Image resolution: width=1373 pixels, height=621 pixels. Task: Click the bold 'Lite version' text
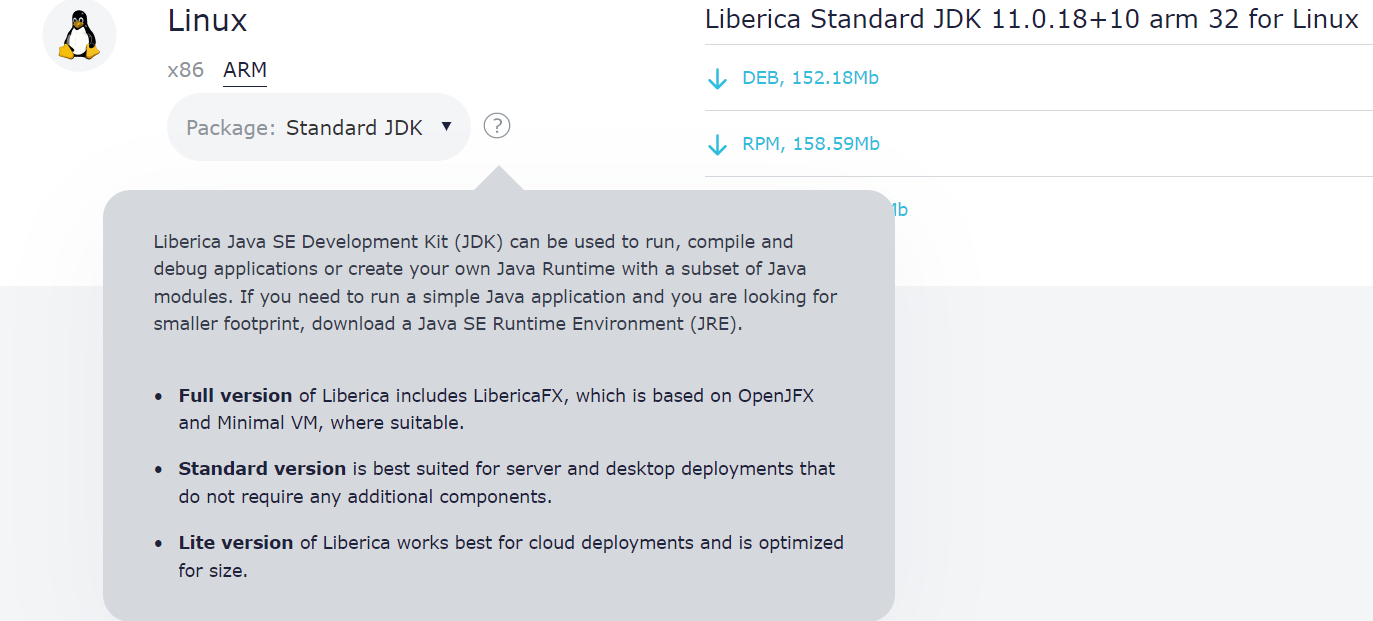[236, 543]
